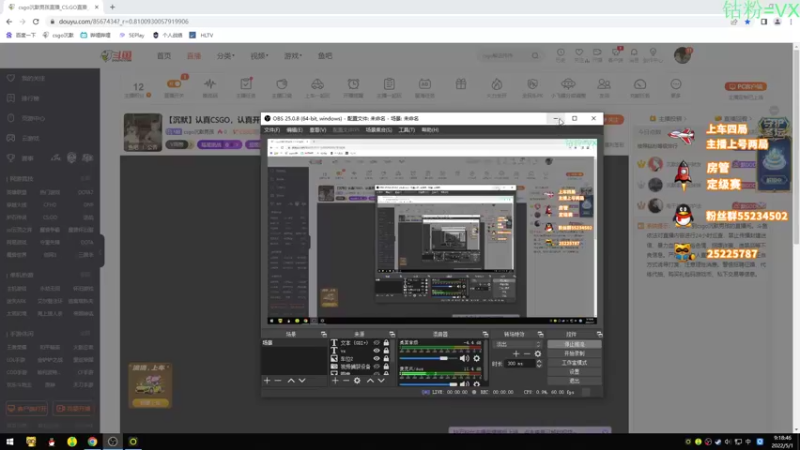The image size is (800, 450).
Task: Open Douyu 视频 dropdown in navigation
Action: pos(259,56)
